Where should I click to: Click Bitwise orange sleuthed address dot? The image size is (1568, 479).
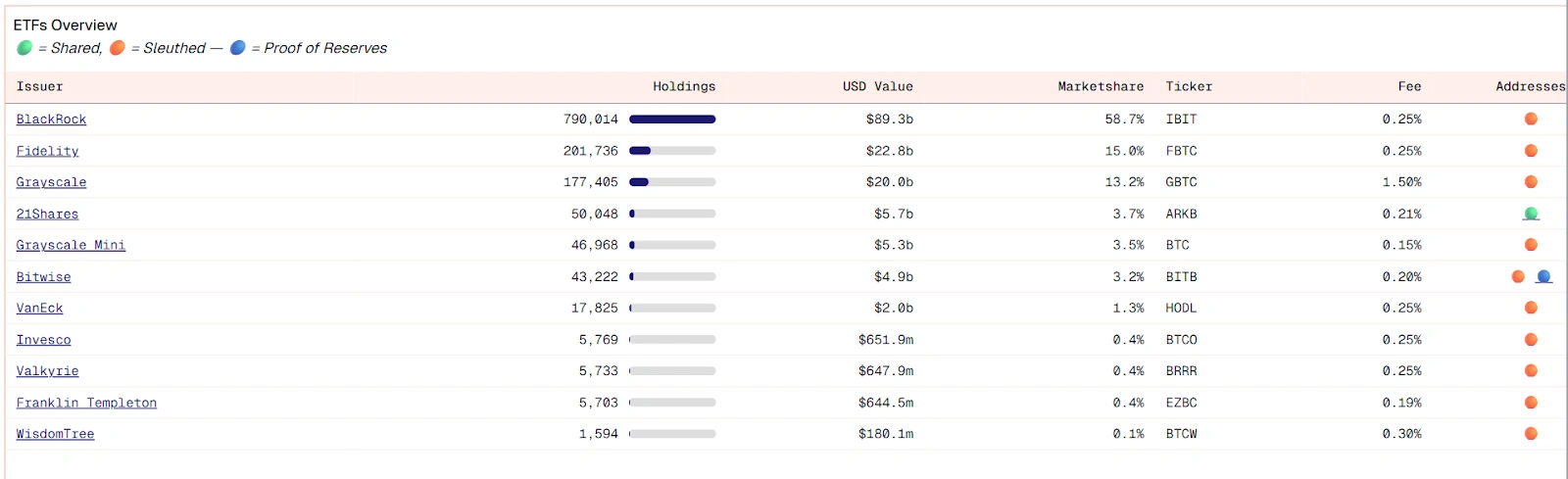coord(1518,276)
